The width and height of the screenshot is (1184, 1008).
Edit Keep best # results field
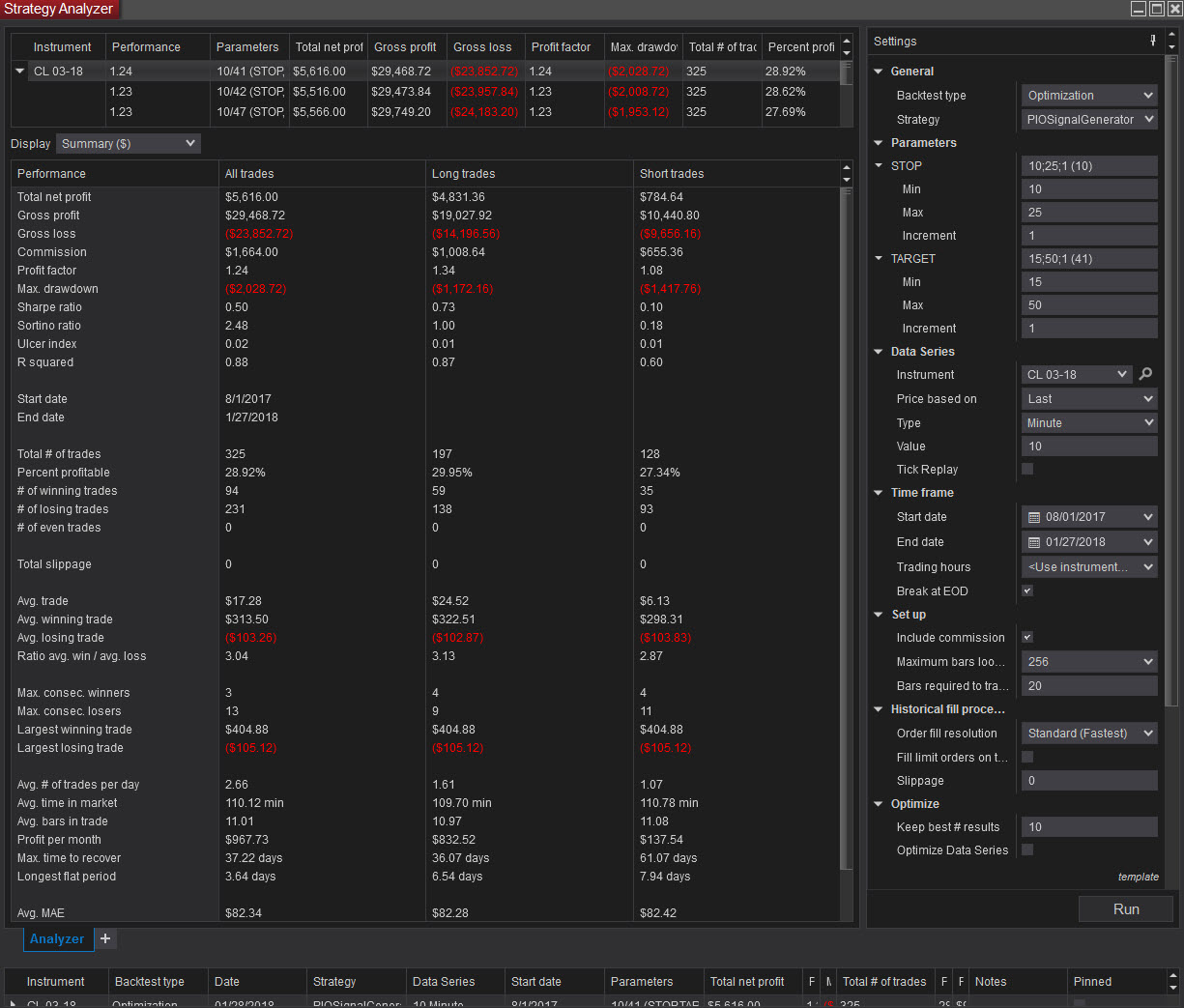[x=1089, y=827]
